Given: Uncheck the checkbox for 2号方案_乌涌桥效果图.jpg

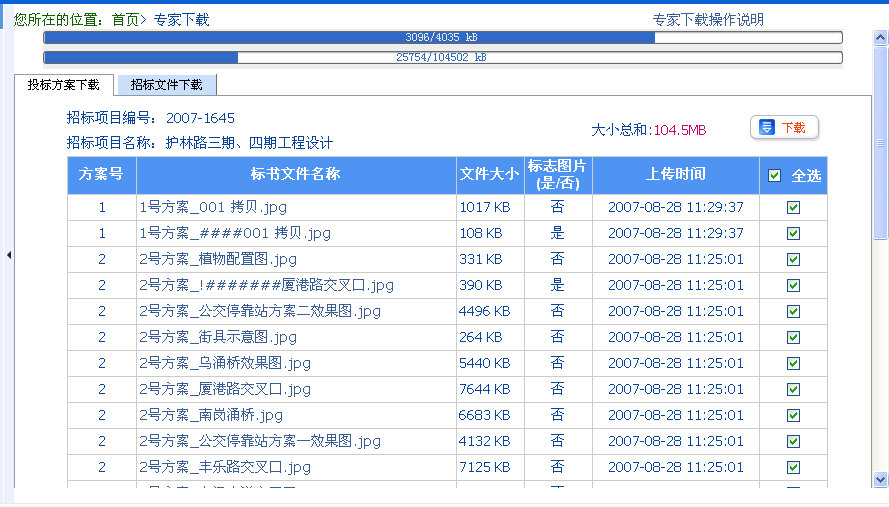Looking at the screenshot, I should pyautogui.click(x=793, y=364).
